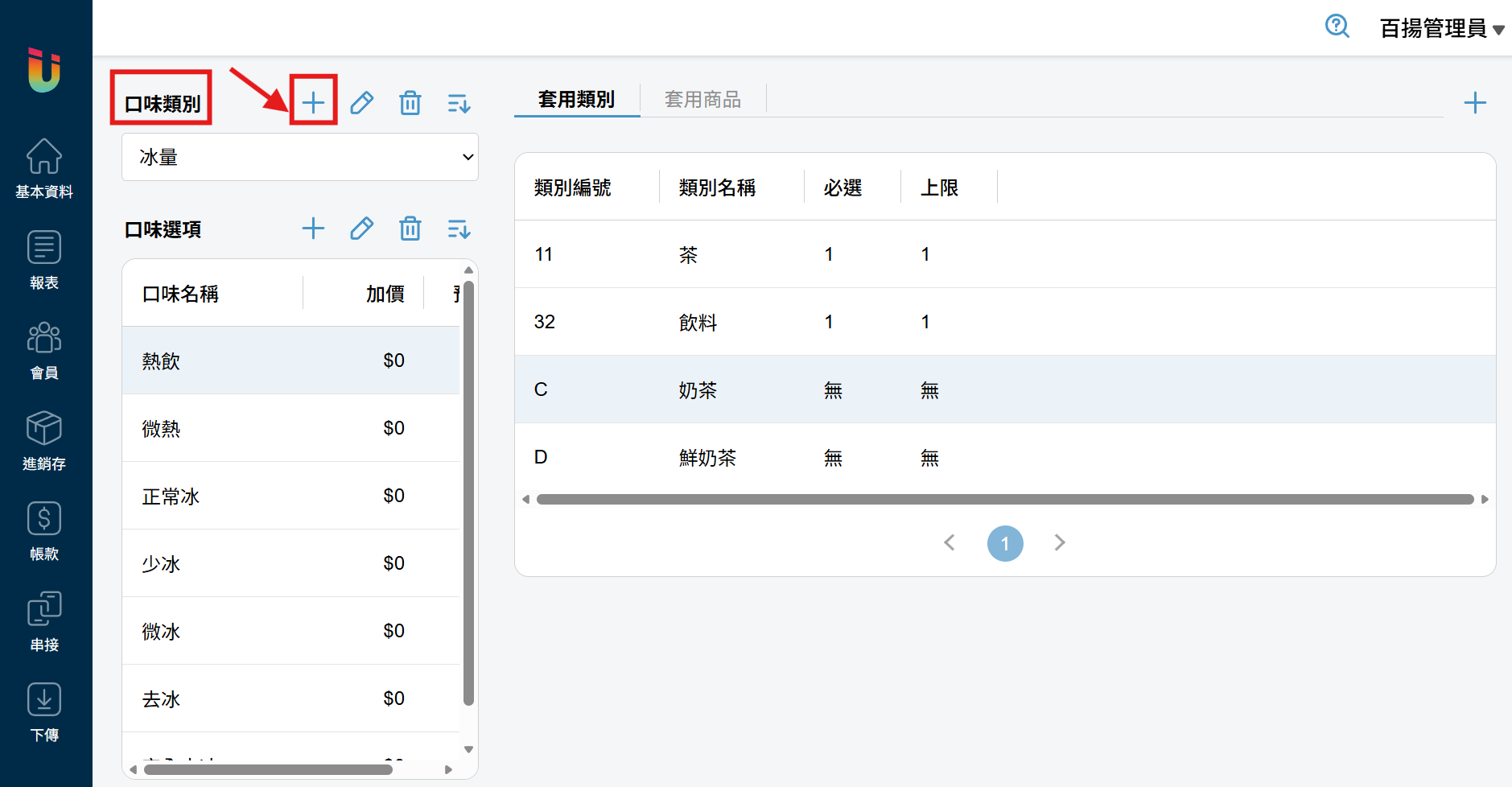1512x787 pixels.
Task: Click the trash icon beside 口味選項
Action: click(410, 229)
